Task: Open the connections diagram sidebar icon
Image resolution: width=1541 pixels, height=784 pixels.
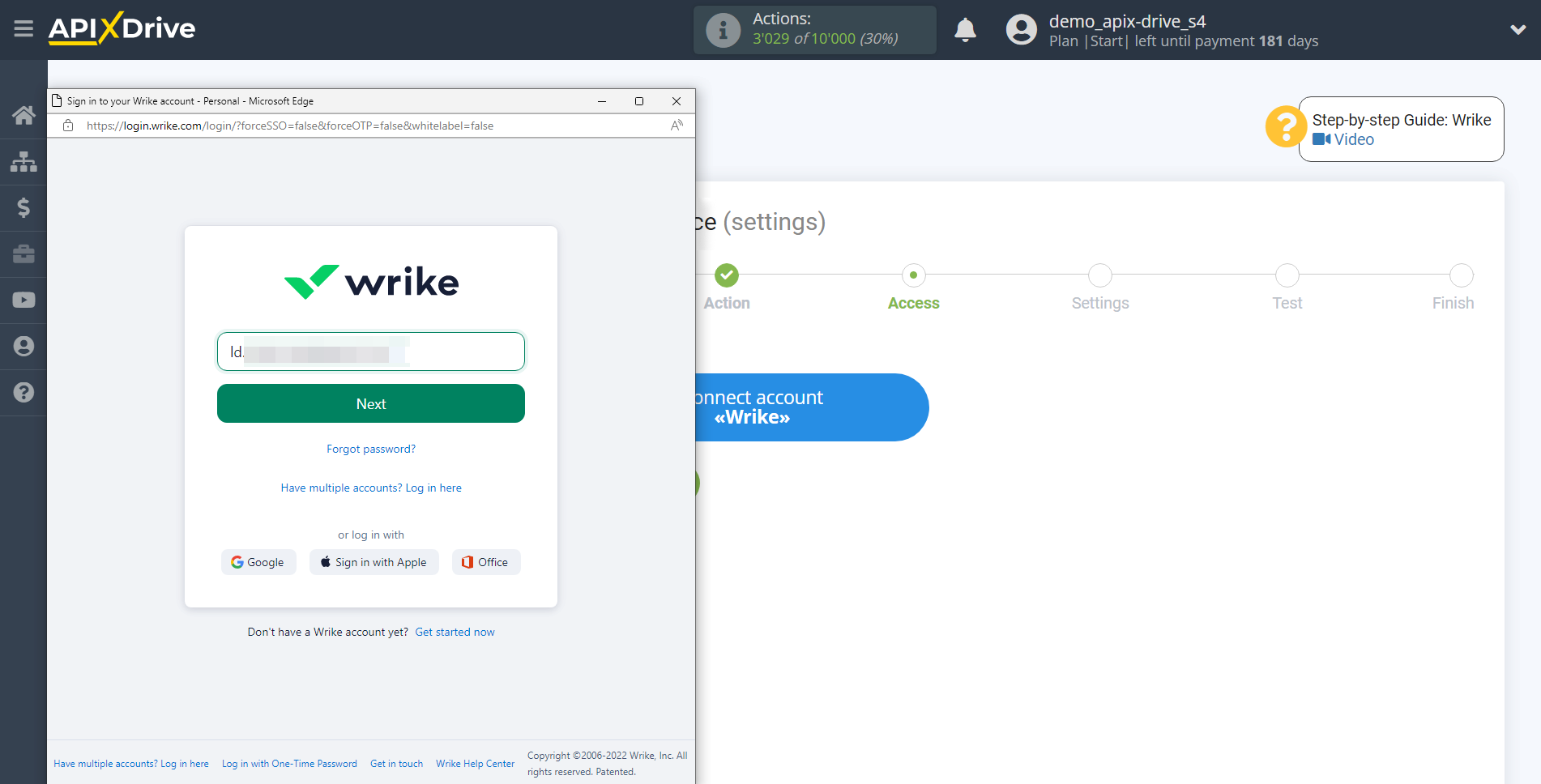Action: tap(23, 161)
